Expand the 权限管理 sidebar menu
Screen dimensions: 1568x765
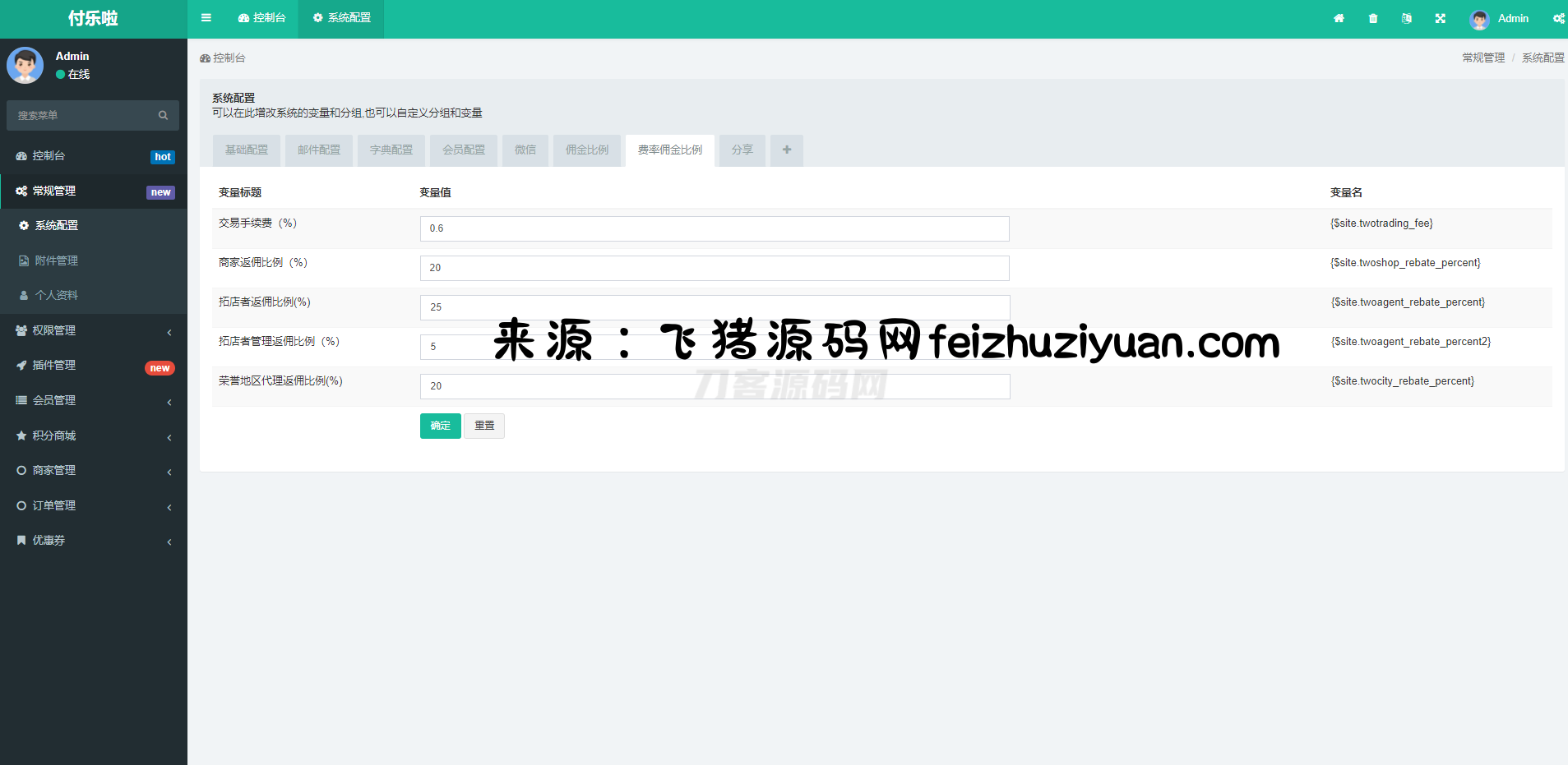click(x=93, y=330)
